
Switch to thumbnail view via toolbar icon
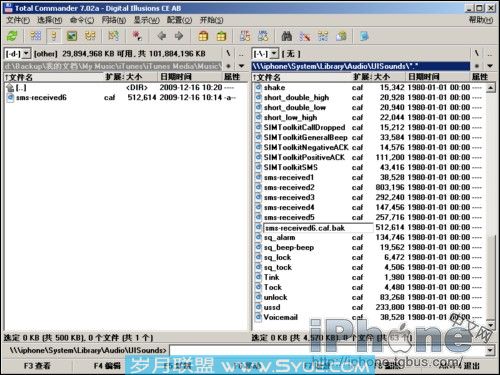point(72,36)
